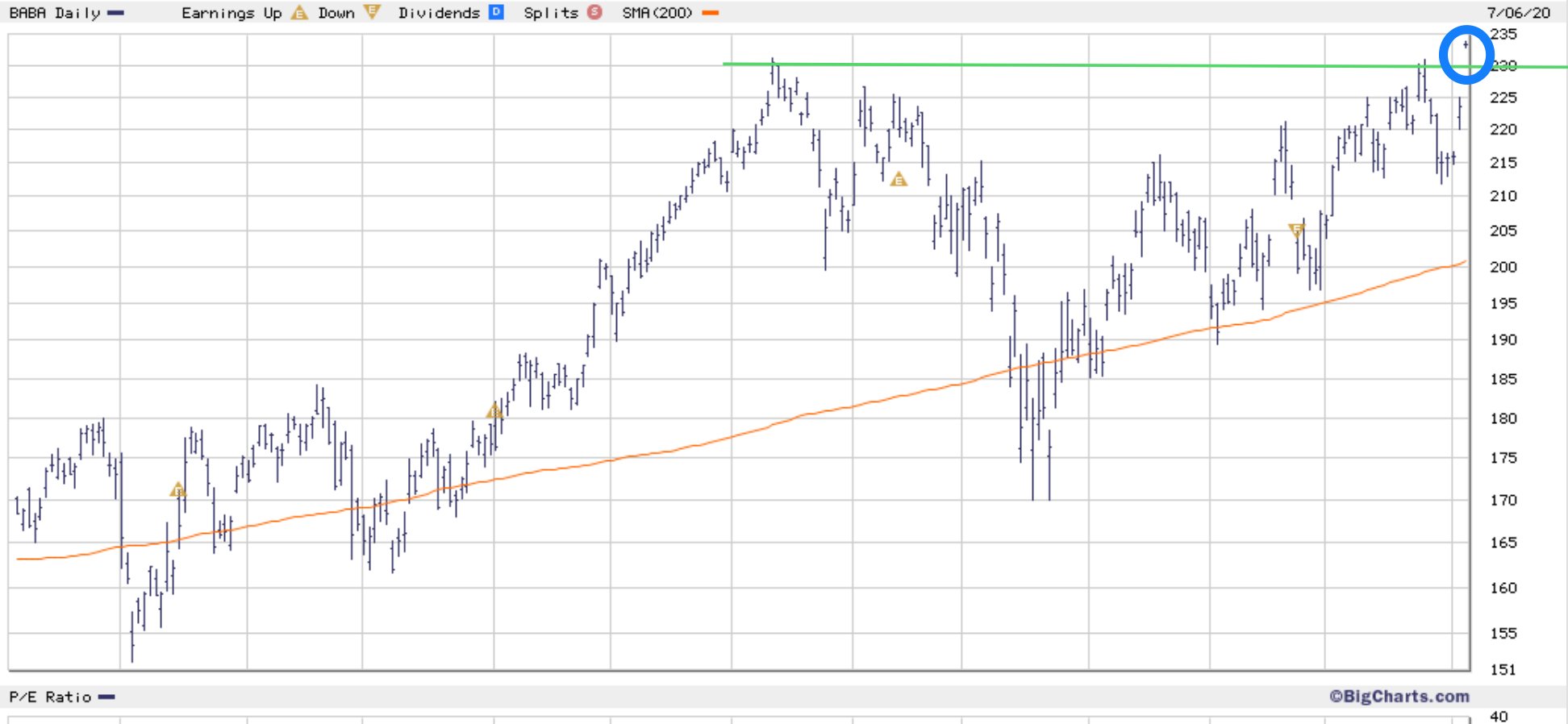1568x724 pixels.
Task: Click the "SMA(200)" legend text
Action: [x=657, y=13]
